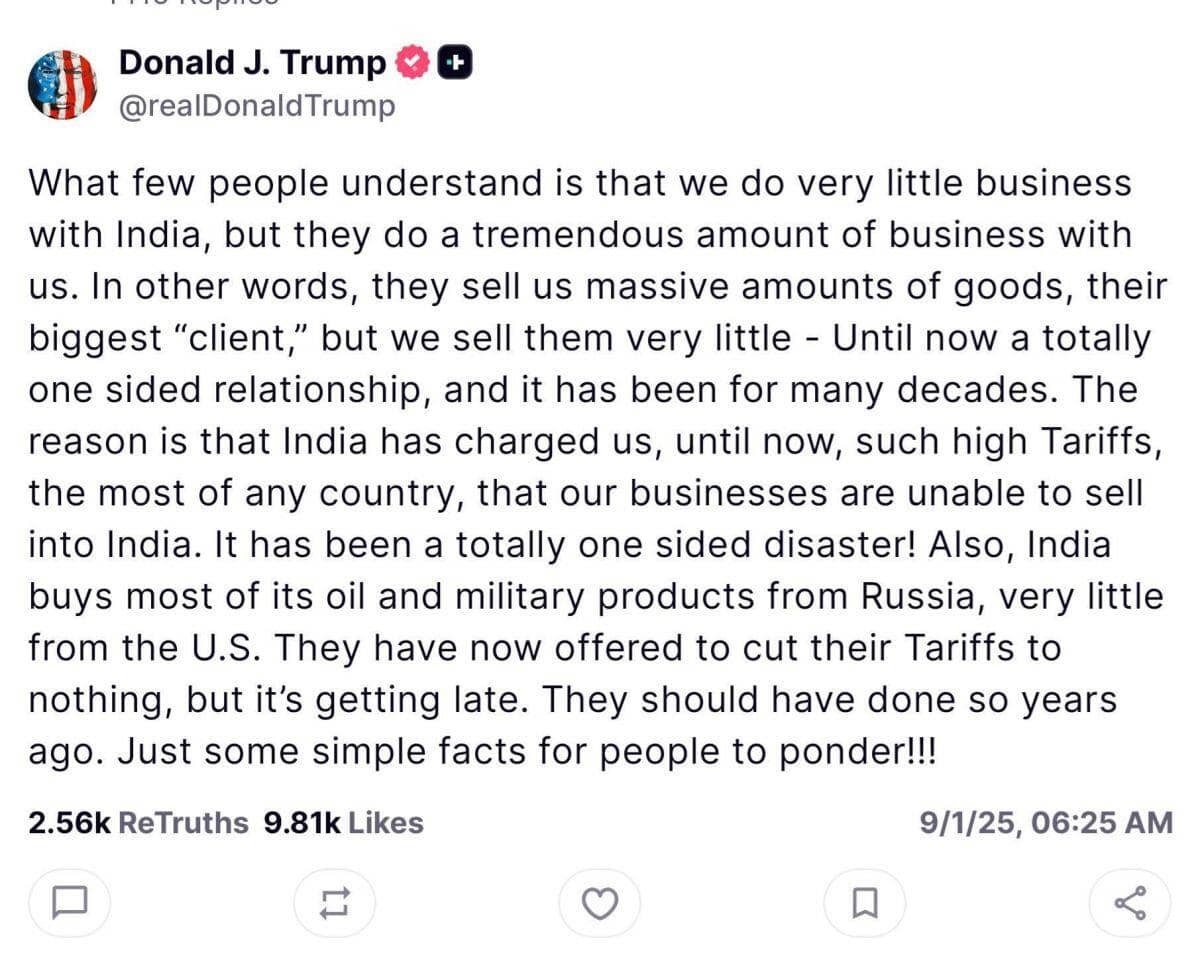Click the 'Likes' label in stats row

386,823
